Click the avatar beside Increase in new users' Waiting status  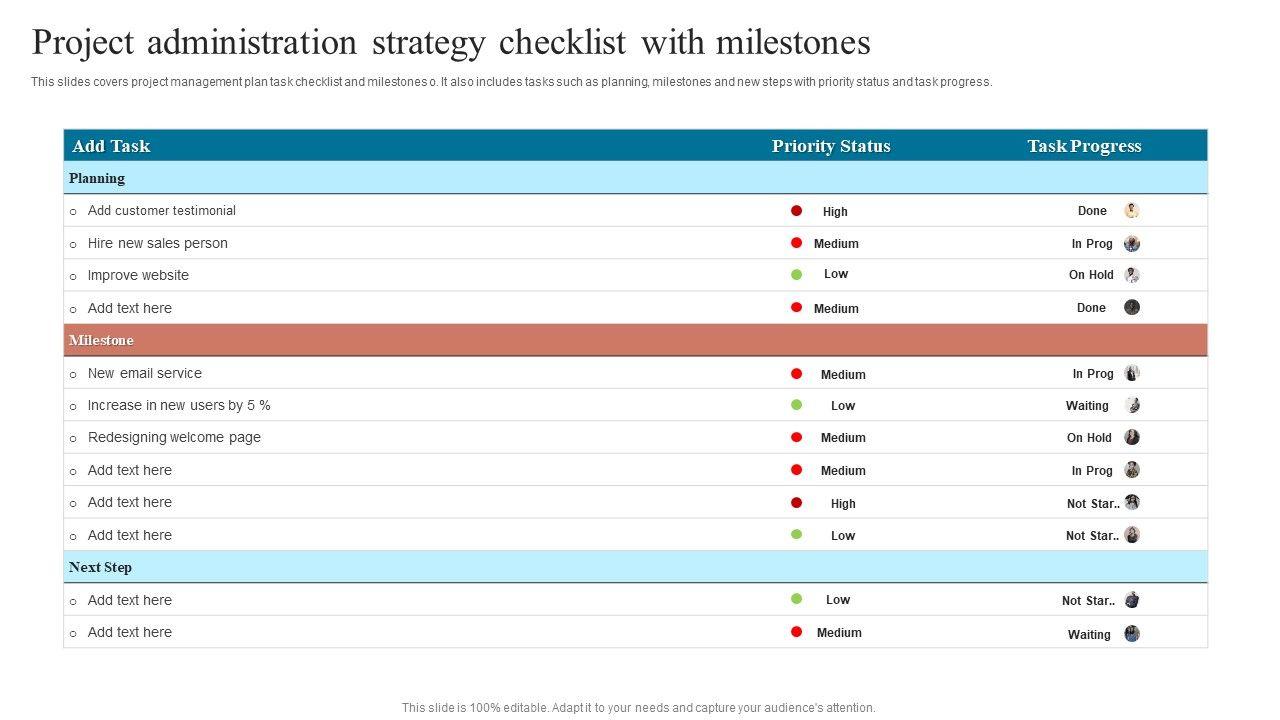click(1131, 405)
